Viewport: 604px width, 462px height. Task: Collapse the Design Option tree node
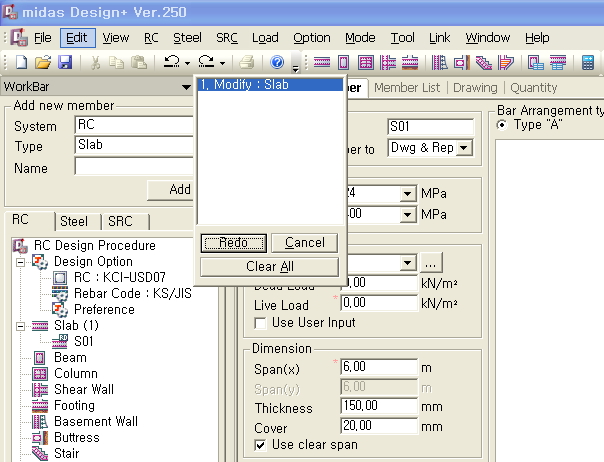pyautogui.click(x=20, y=262)
